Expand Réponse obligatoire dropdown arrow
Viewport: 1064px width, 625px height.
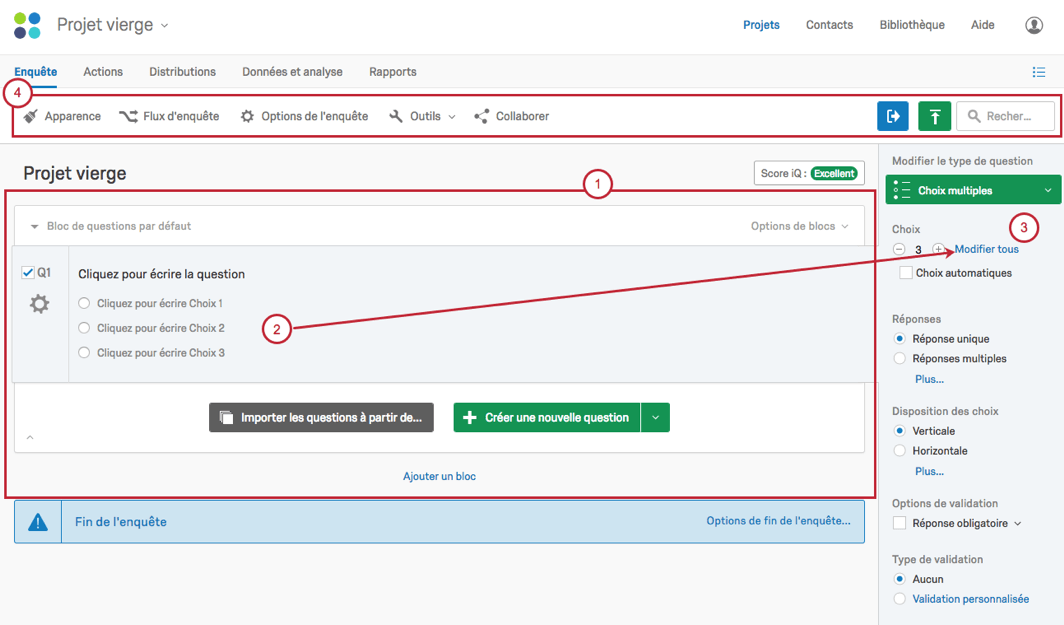(x=1017, y=523)
